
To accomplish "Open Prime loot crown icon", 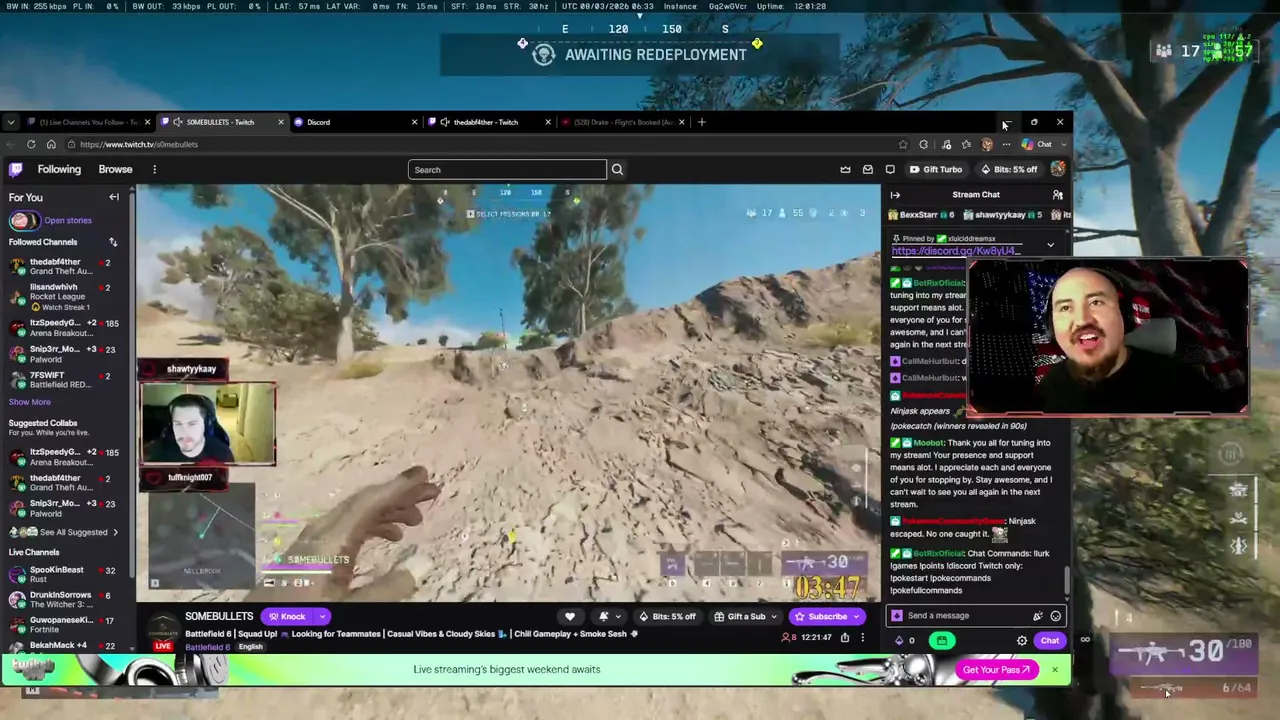I will point(845,170).
